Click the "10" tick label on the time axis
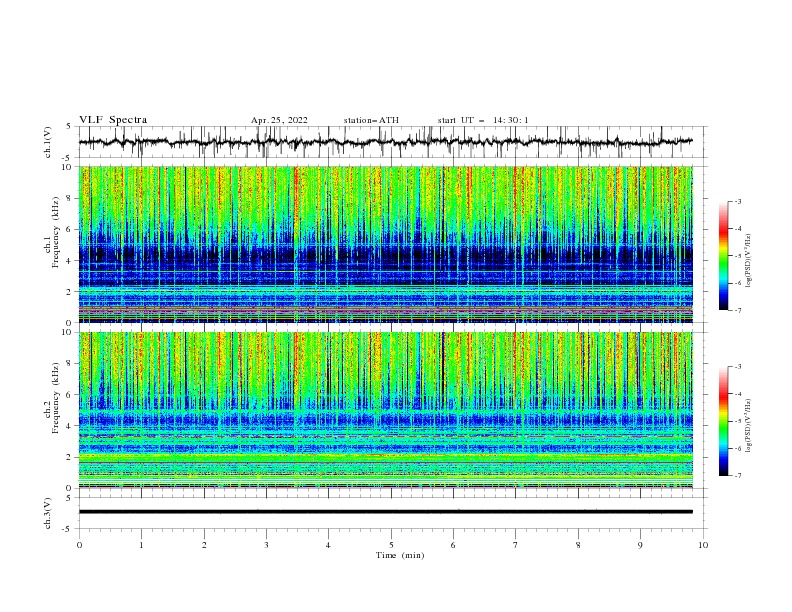This screenshot has width=792, height=612. click(x=703, y=545)
